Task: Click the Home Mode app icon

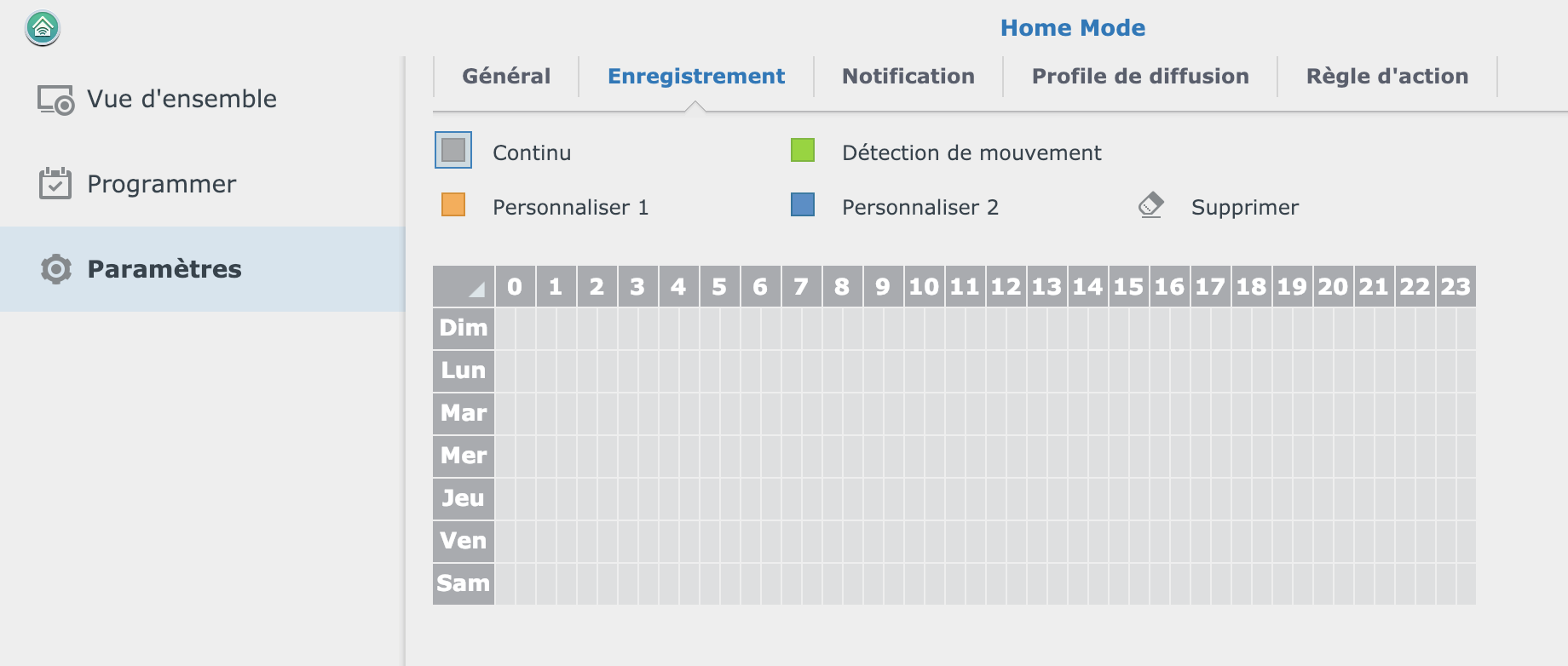Action: pos(43,28)
